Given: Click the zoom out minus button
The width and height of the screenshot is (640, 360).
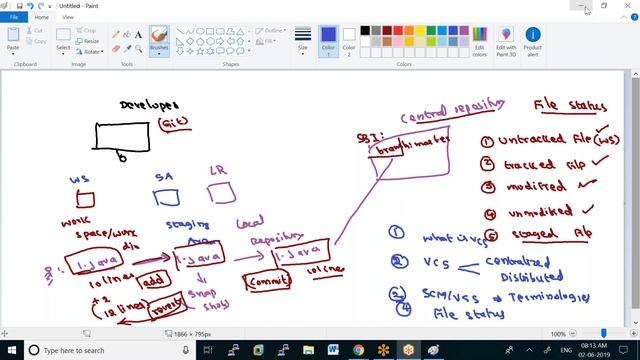Looking at the screenshot, I should coord(573,333).
